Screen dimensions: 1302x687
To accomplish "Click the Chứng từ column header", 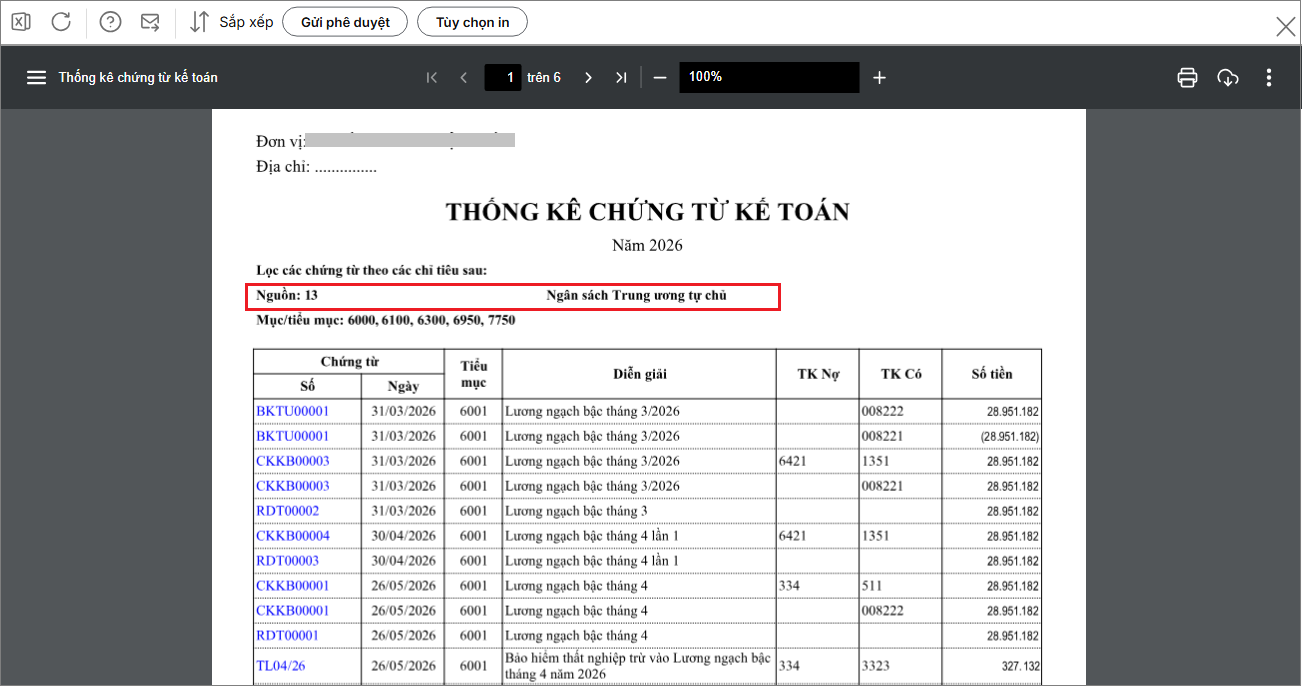I will (349, 361).
